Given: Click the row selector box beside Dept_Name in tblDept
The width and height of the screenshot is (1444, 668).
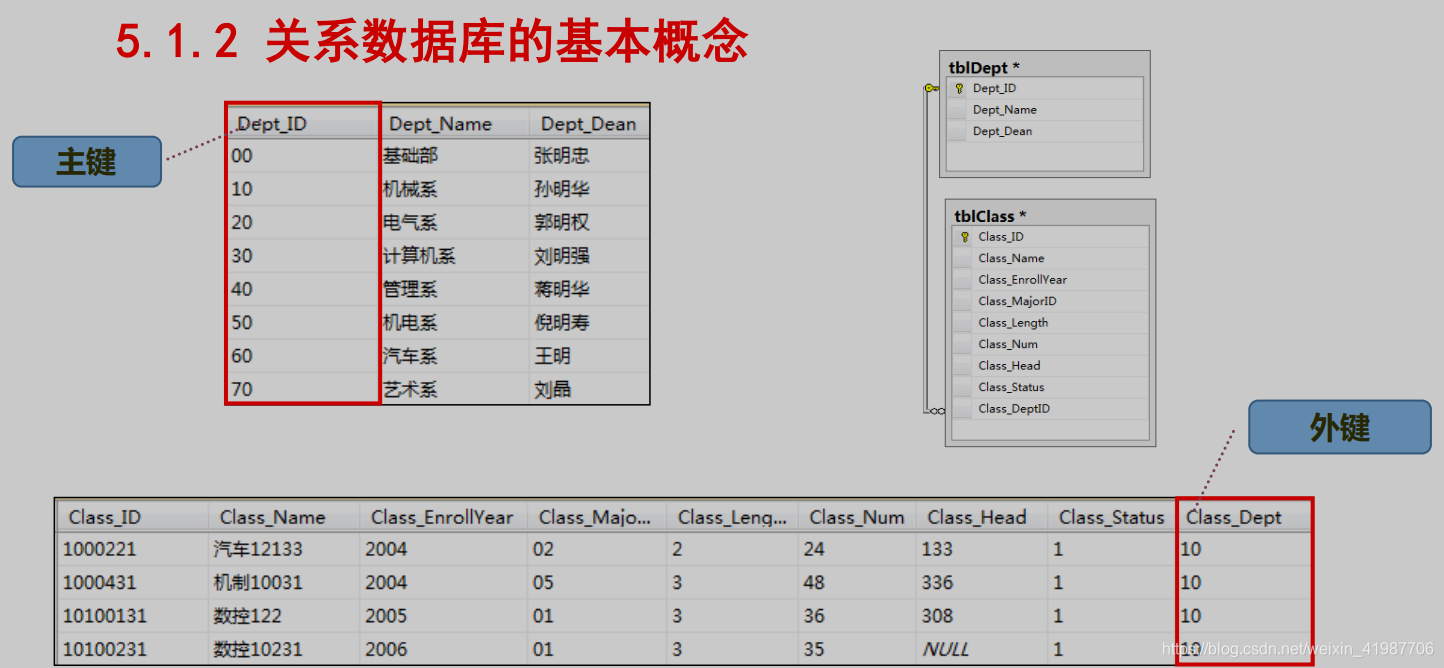Looking at the screenshot, I should [x=958, y=110].
